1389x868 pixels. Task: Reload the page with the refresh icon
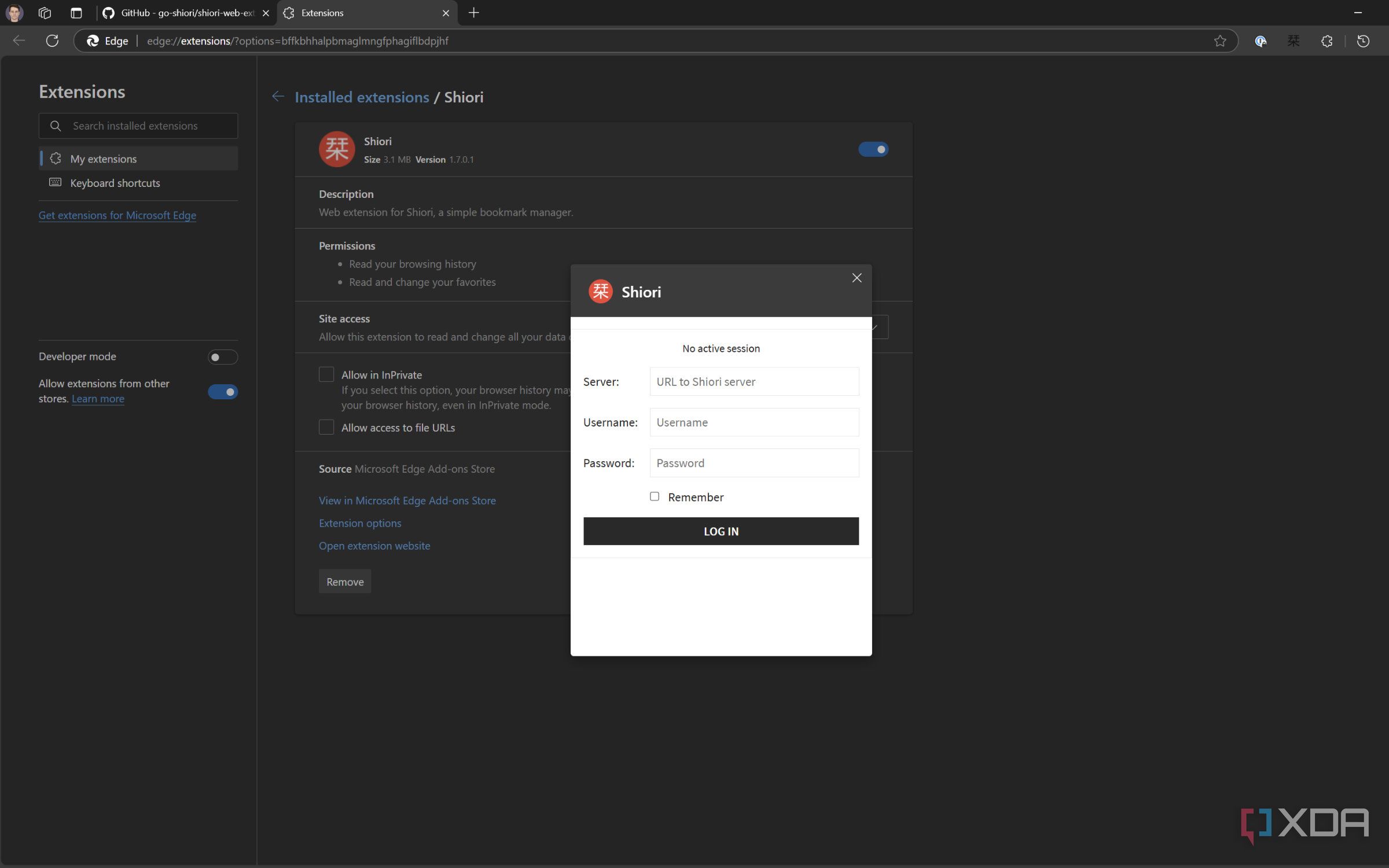tap(52, 41)
